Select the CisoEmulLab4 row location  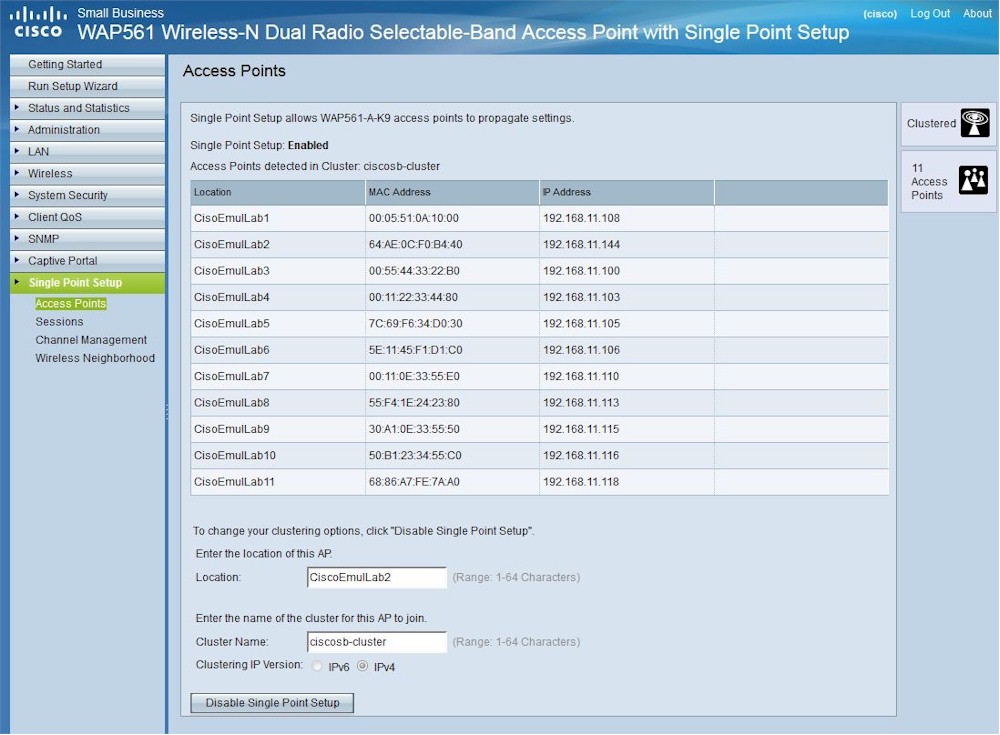232,297
